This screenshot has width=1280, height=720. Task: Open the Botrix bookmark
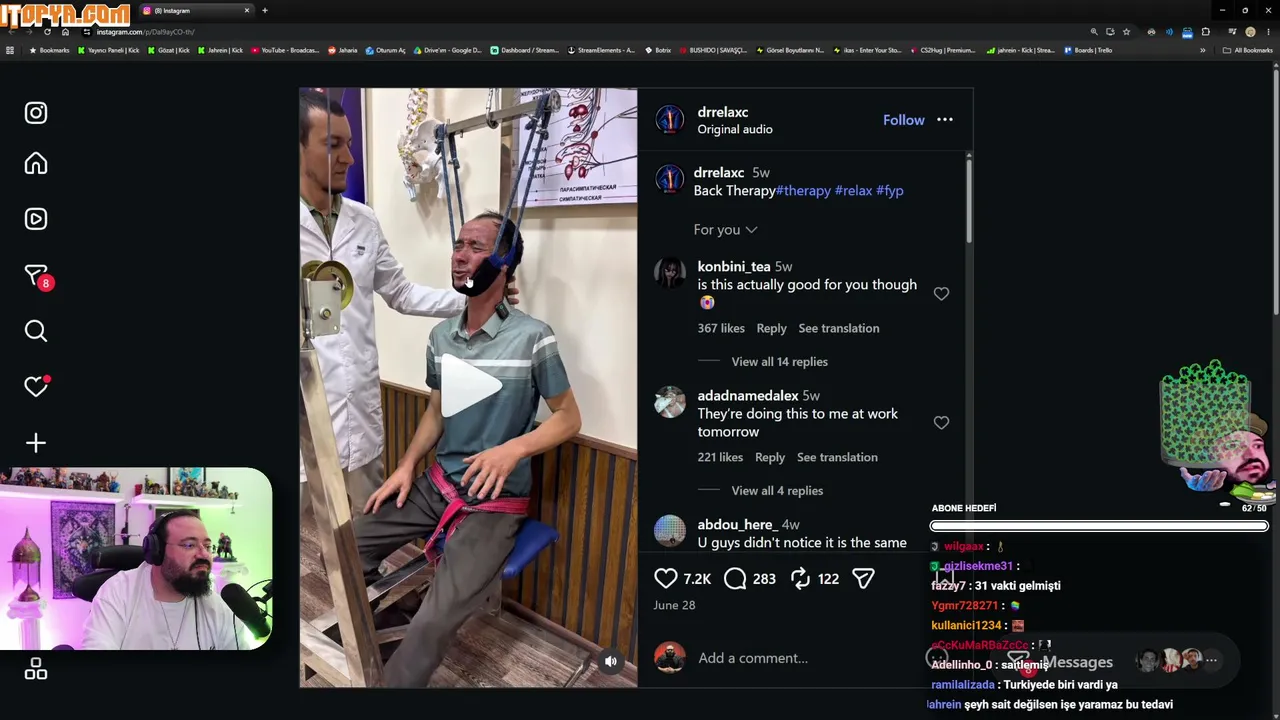(658, 50)
